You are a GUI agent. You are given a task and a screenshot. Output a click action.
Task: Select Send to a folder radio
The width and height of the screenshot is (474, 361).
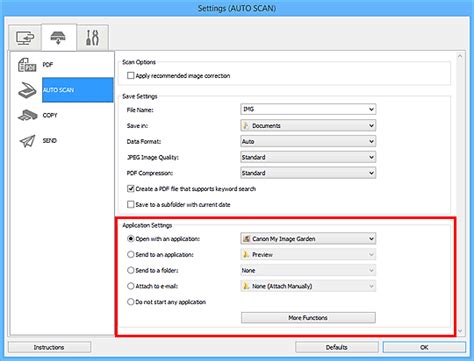click(x=131, y=270)
